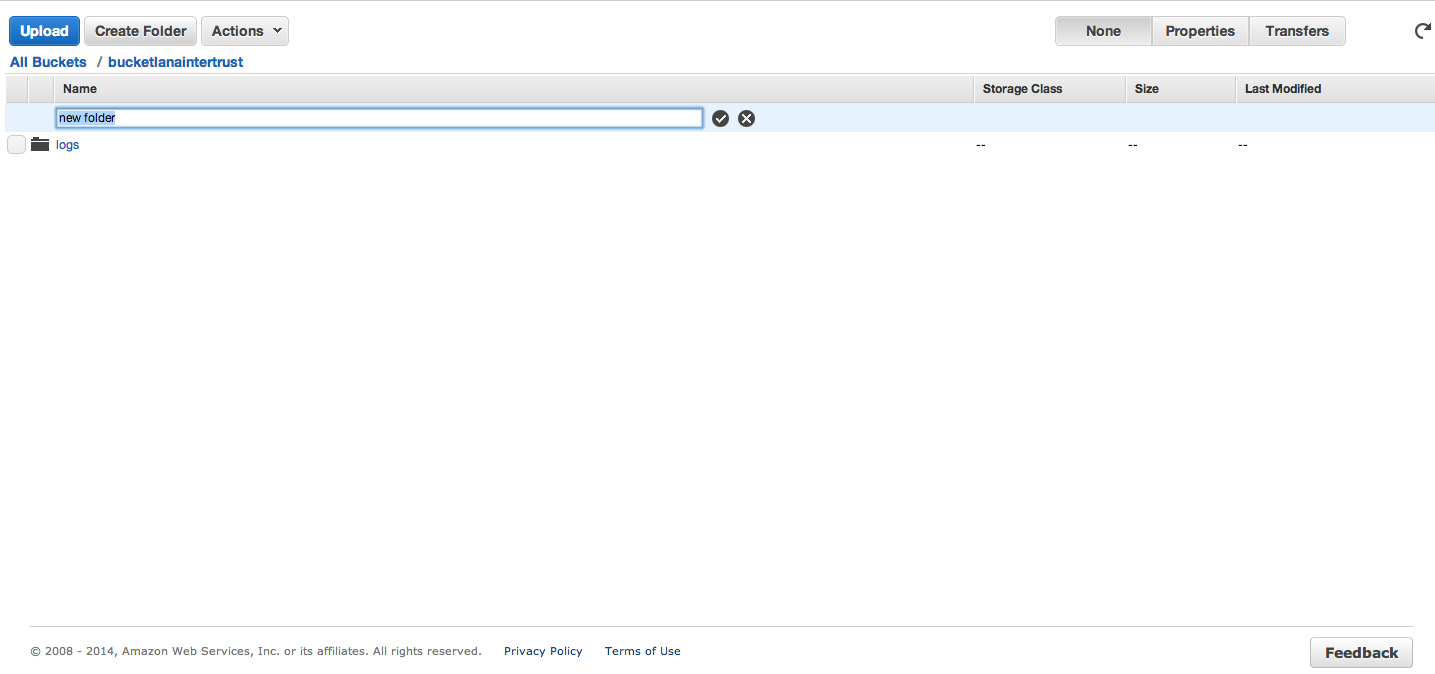Tick the checkbox beside logs folder
The width and height of the screenshot is (1435, 674).
(16, 145)
